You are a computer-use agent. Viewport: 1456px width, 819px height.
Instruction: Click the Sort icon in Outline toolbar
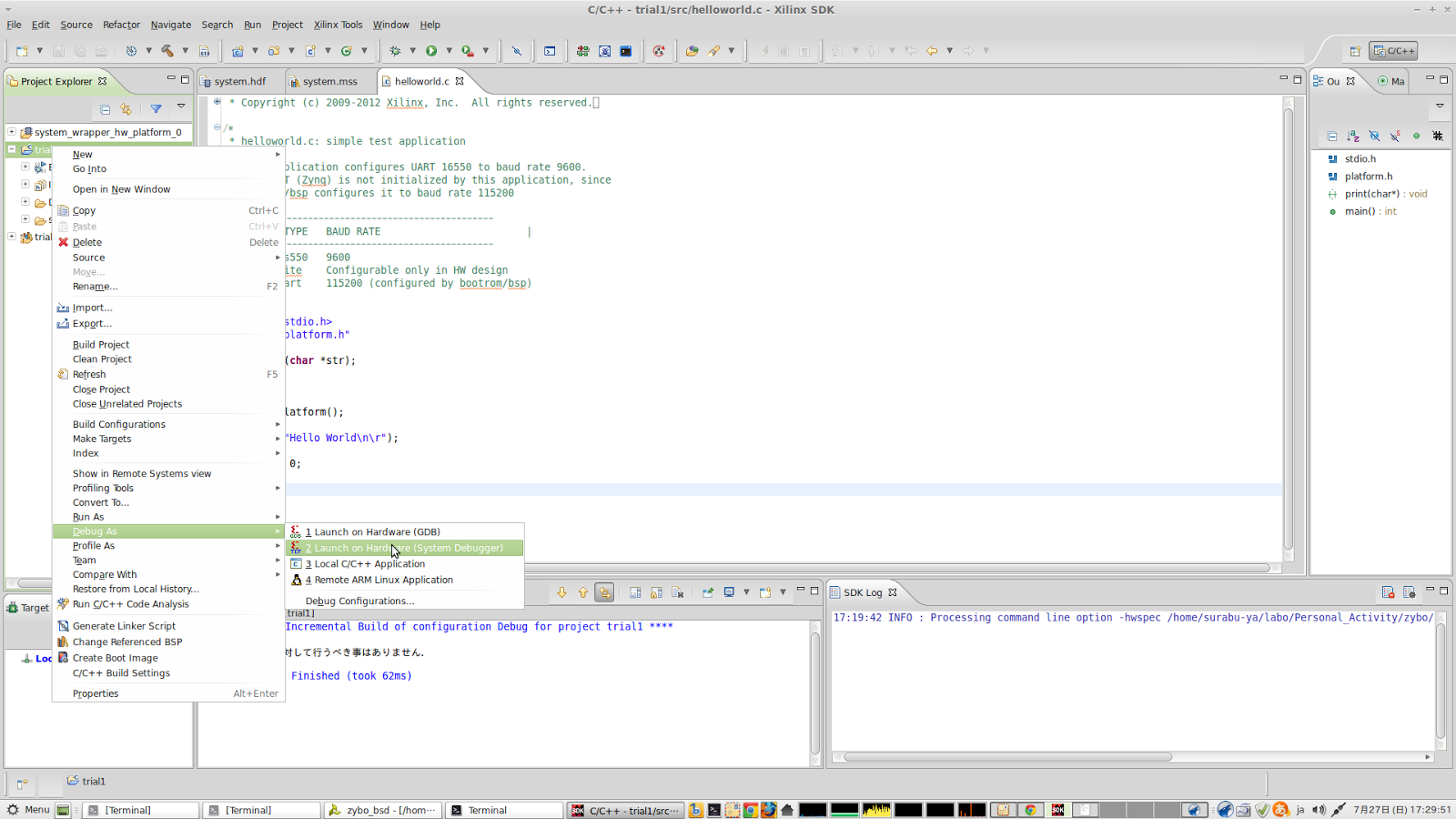[1353, 136]
